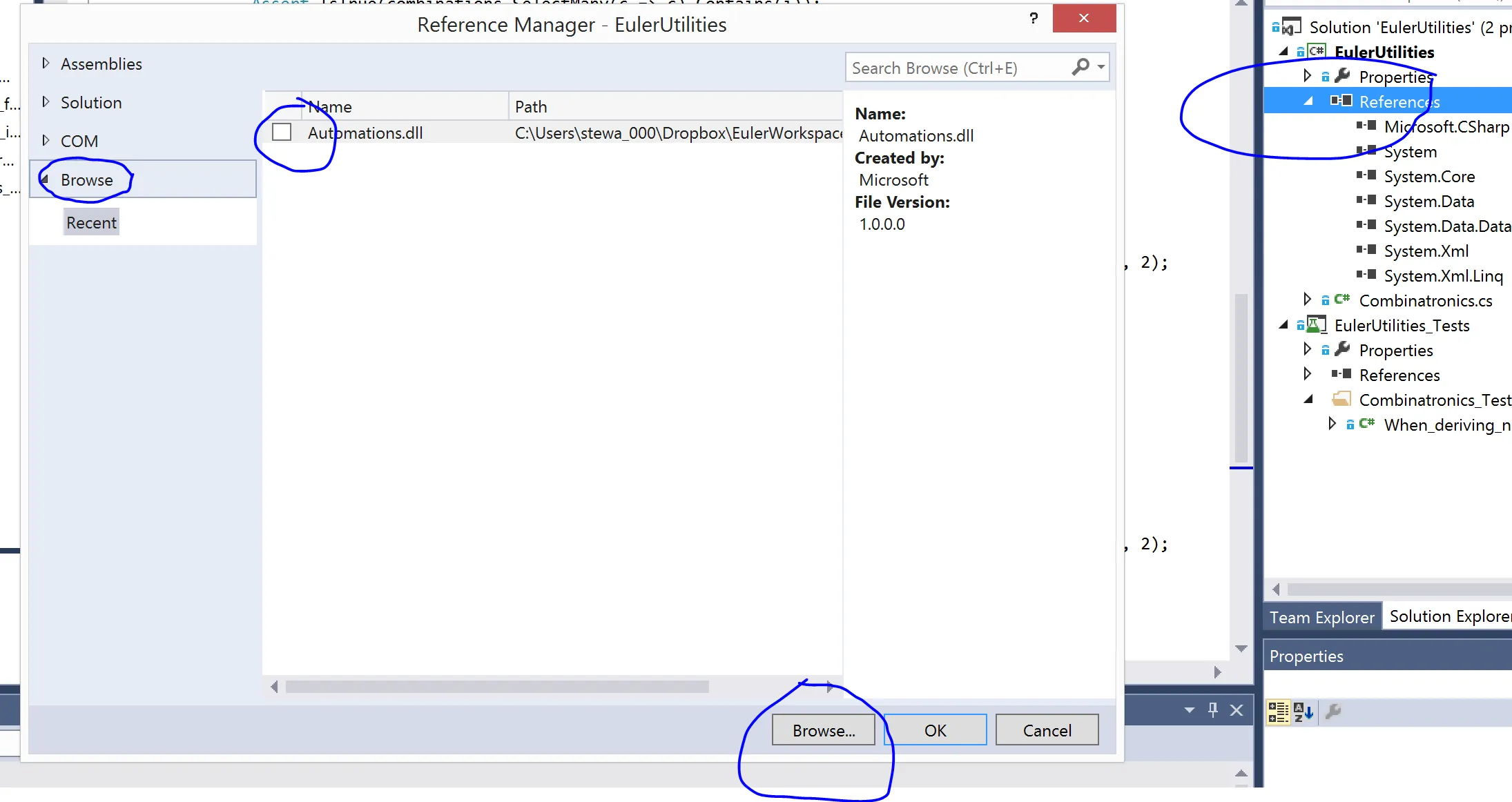
Task: Switch to the Team Explorer tab
Action: point(1321,617)
